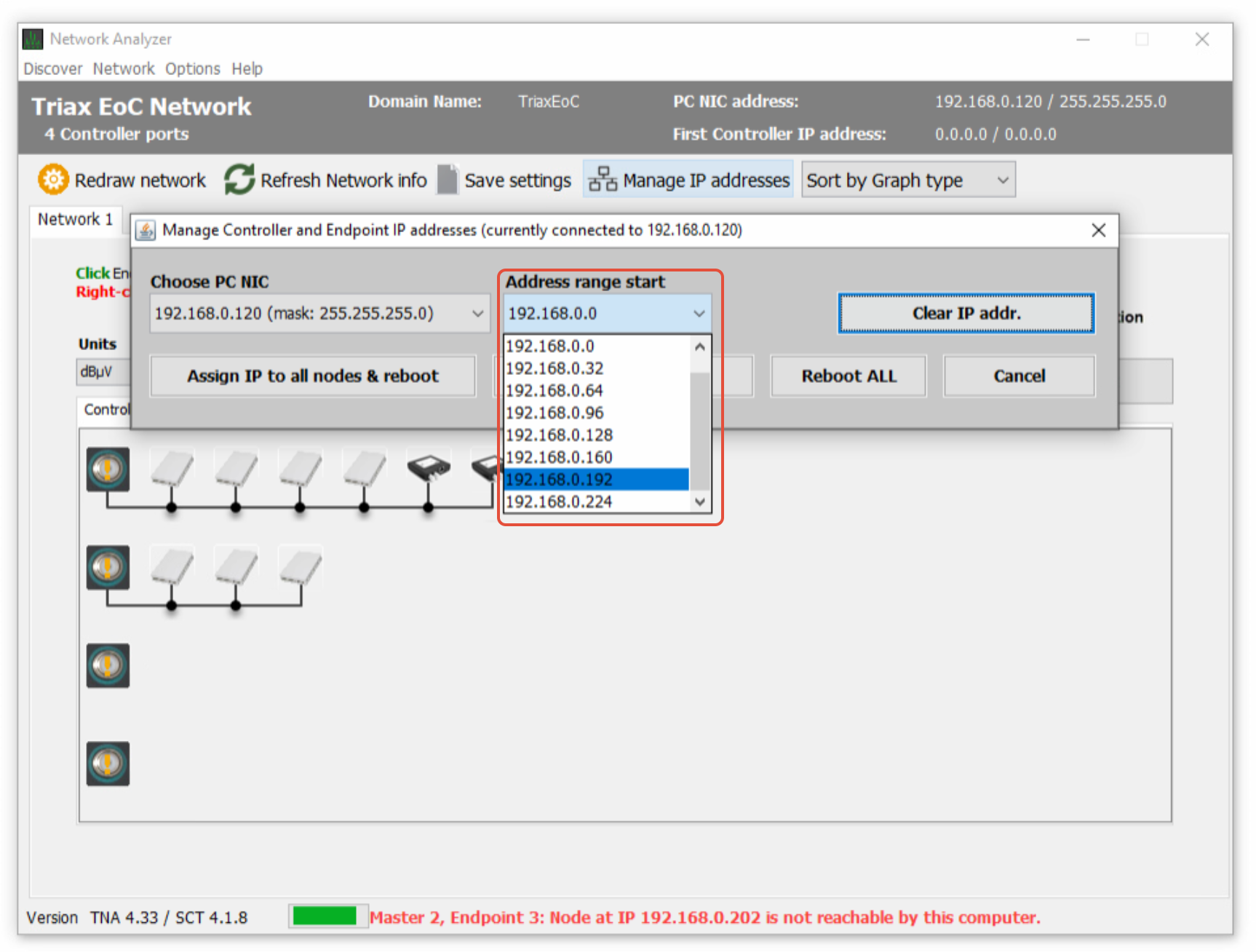This screenshot has height=952, width=1256.
Task: Click the address list scroll up arrow
Action: [x=700, y=346]
